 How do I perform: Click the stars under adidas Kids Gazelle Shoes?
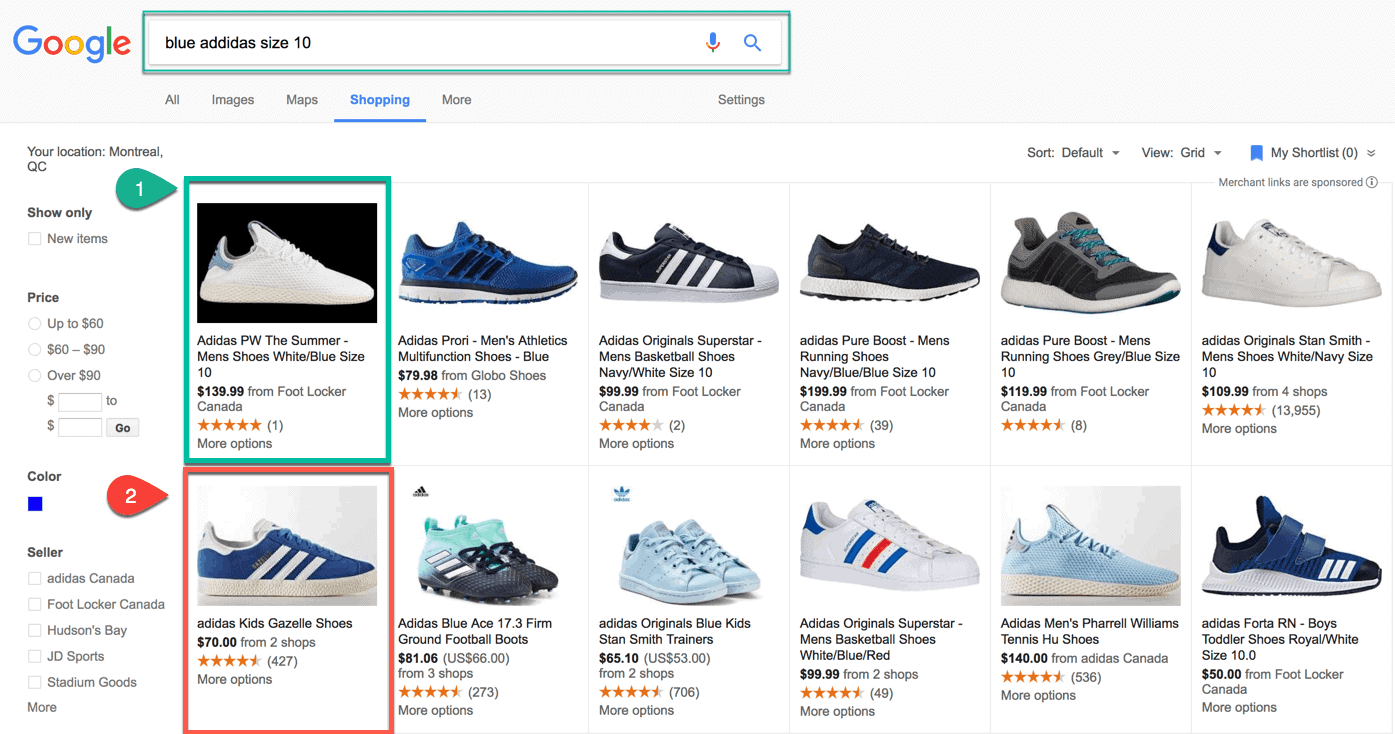pyautogui.click(x=229, y=661)
